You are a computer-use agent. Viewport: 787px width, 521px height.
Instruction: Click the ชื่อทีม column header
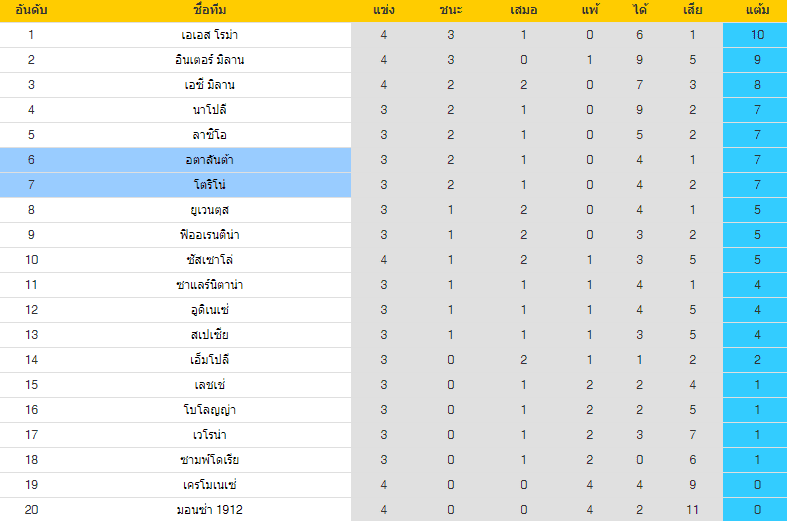(x=210, y=10)
